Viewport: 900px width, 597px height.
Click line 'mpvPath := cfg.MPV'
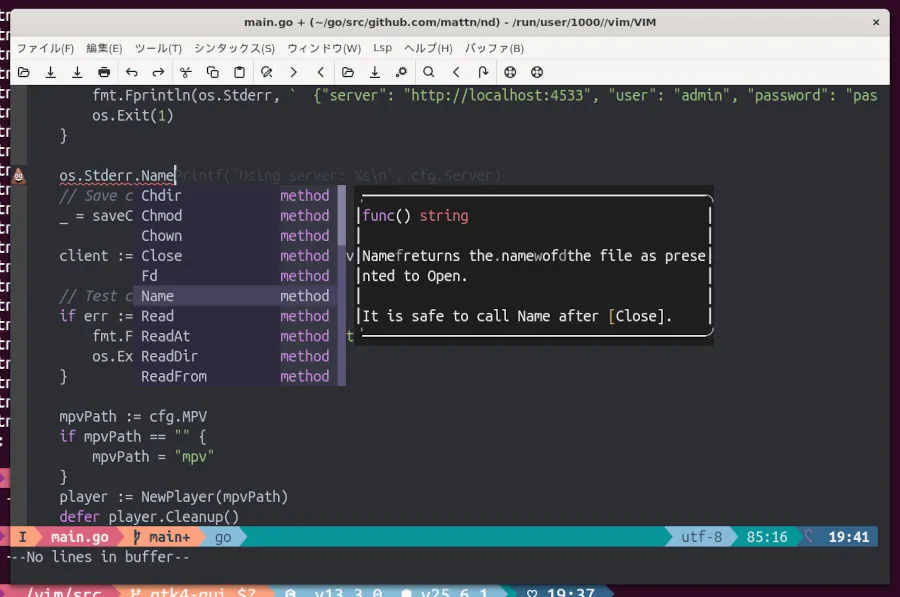(x=133, y=417)
